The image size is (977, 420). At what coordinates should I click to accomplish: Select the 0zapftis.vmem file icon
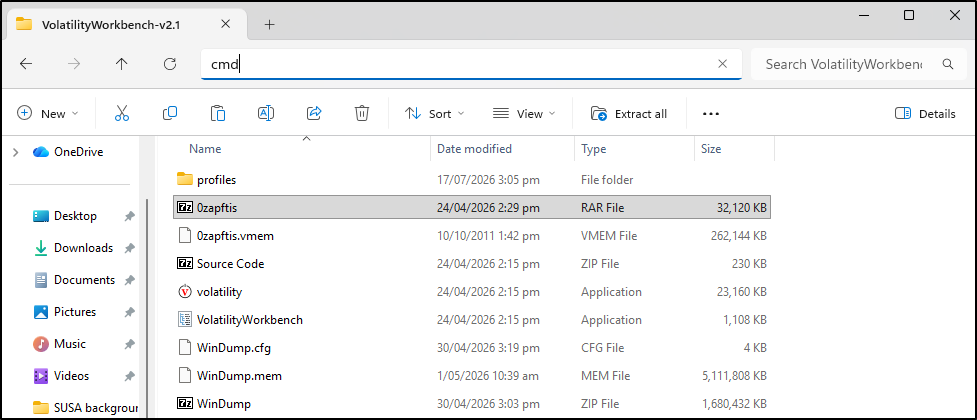click(184, 236)
